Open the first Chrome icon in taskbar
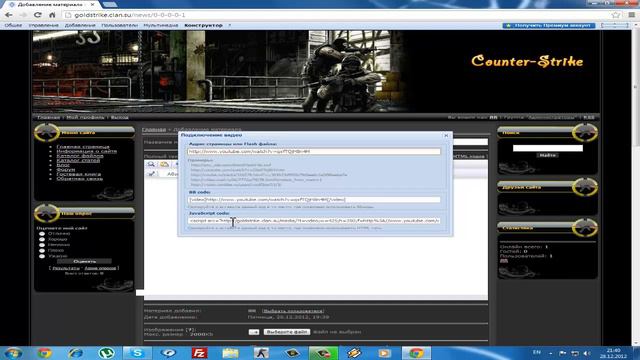This screenshot has height=360, width=640. coord(44,353)
